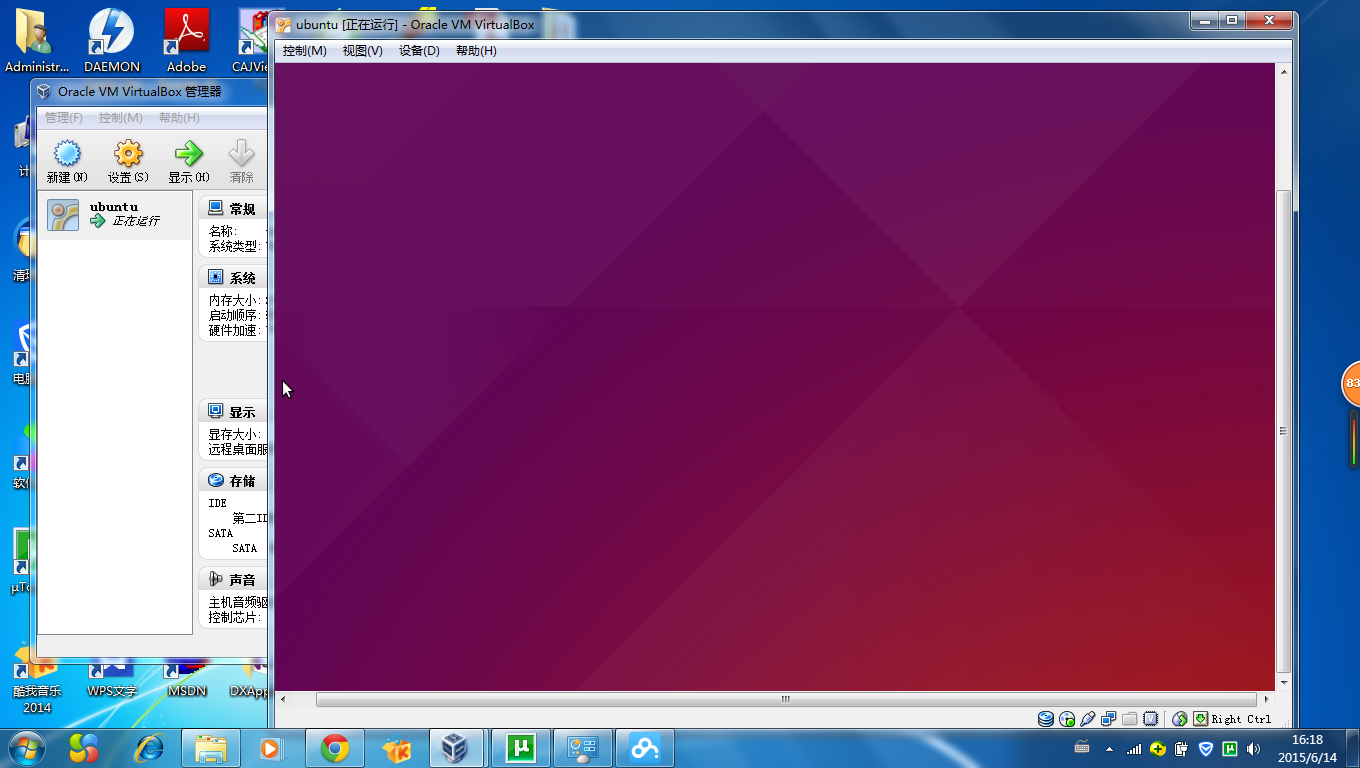Click the Right Ctrl host key label

(1241, 719)
